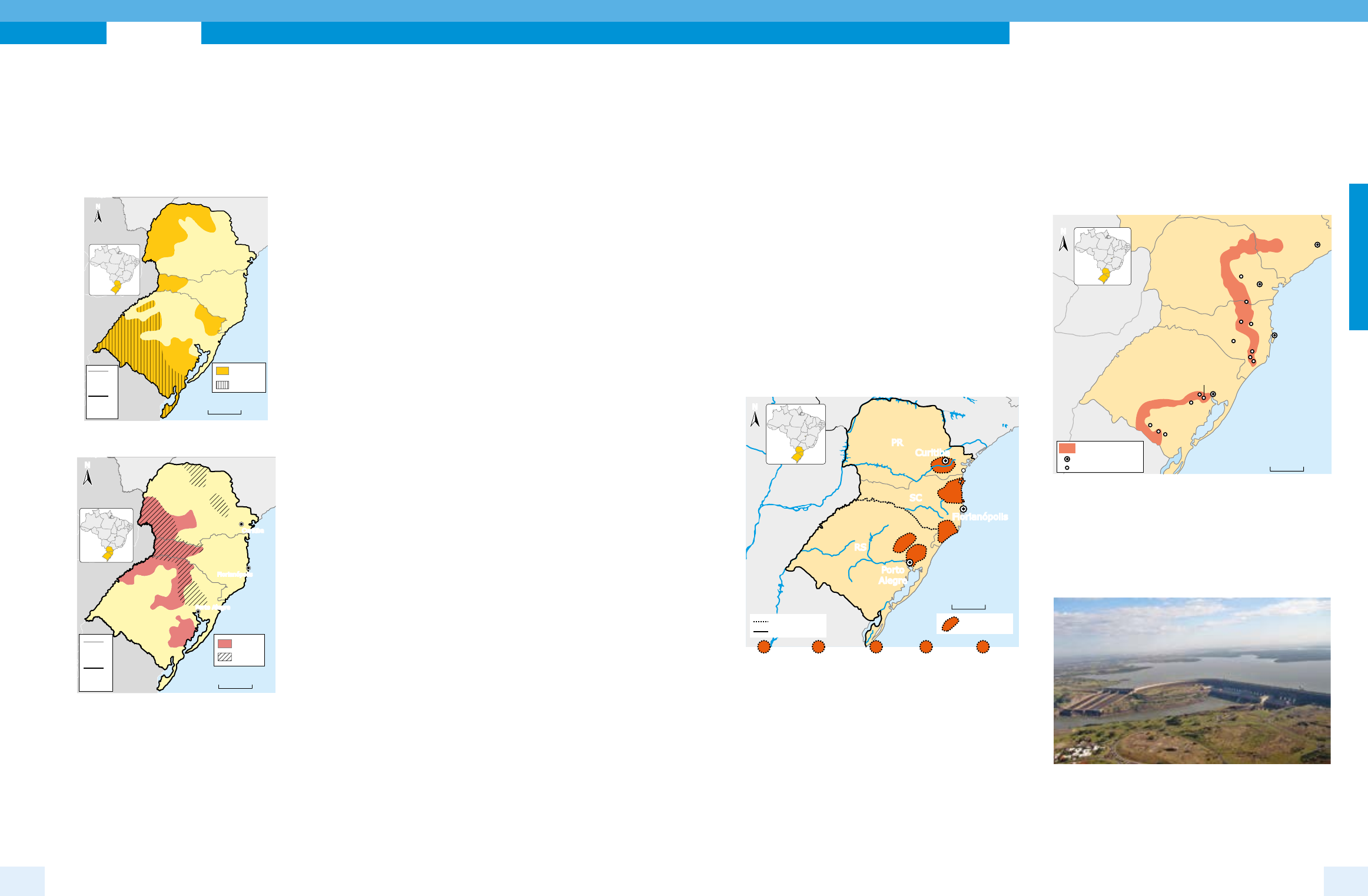
Task: Click salmon color swatch in right map legend
Action: pos(1067,448)
